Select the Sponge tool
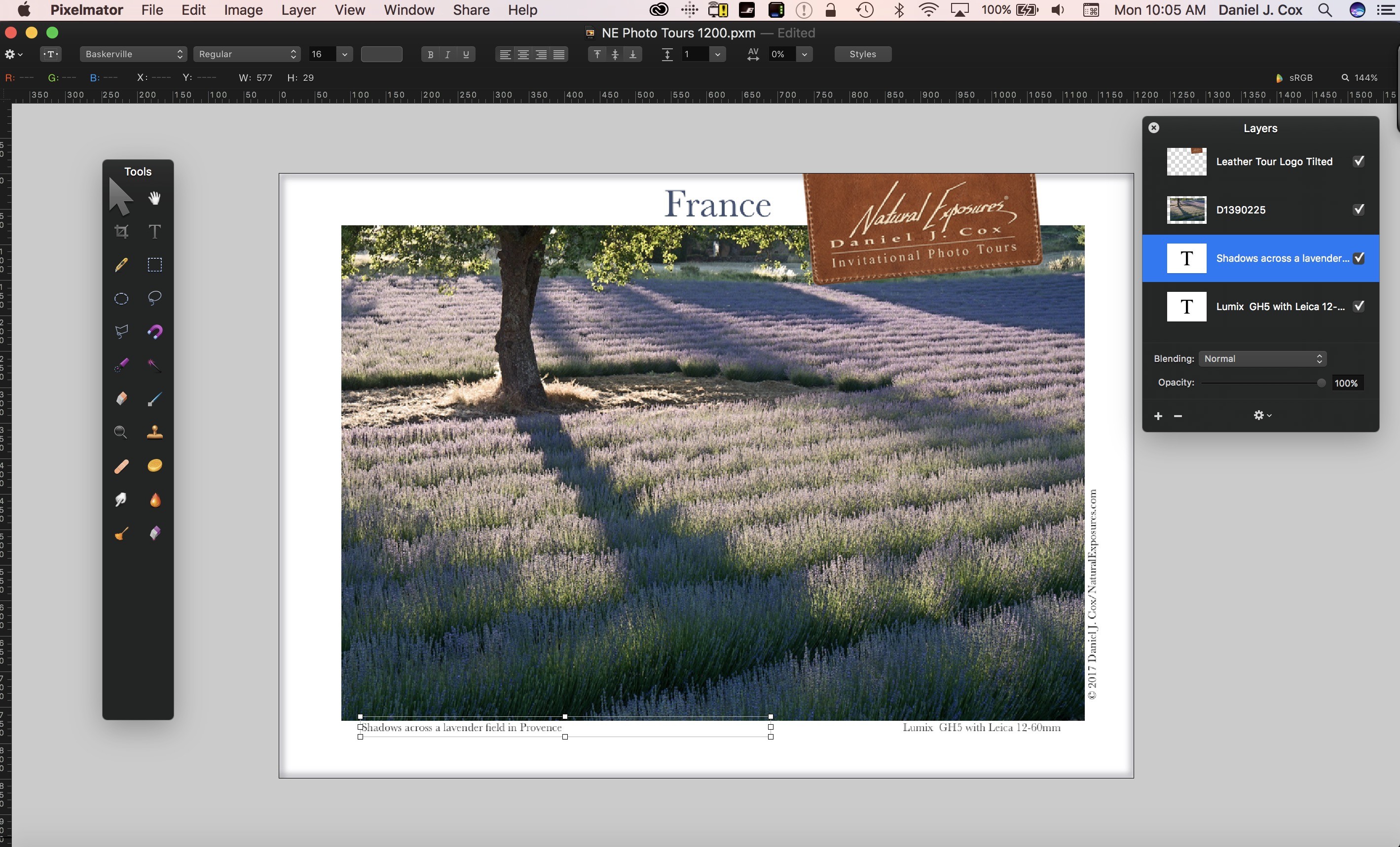 (x=154, y=465)
